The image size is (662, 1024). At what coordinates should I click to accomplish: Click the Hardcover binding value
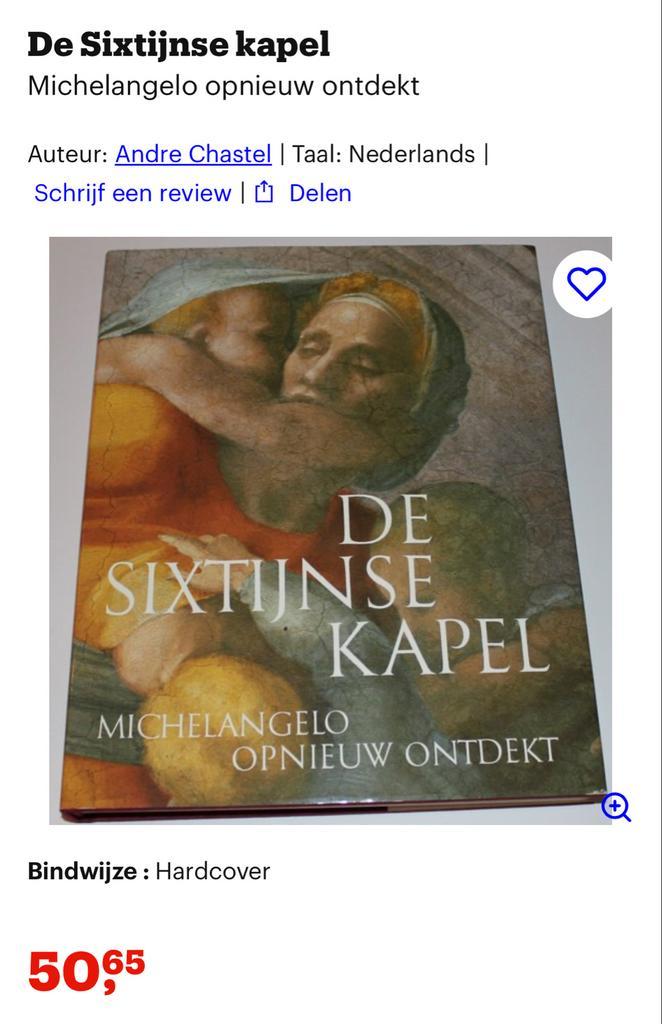coord(213,871)
